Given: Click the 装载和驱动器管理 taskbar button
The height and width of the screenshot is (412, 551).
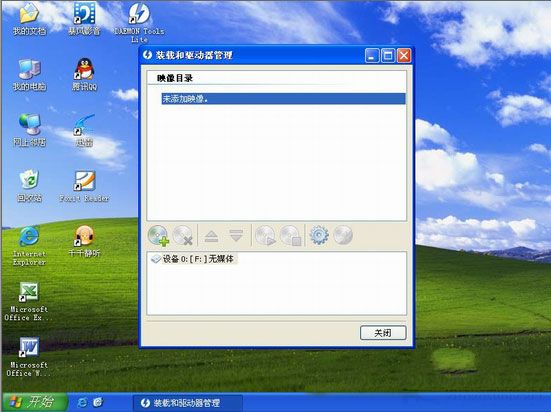Looking at the screenshot, I should pyautogui.click(x=188, y=403).
